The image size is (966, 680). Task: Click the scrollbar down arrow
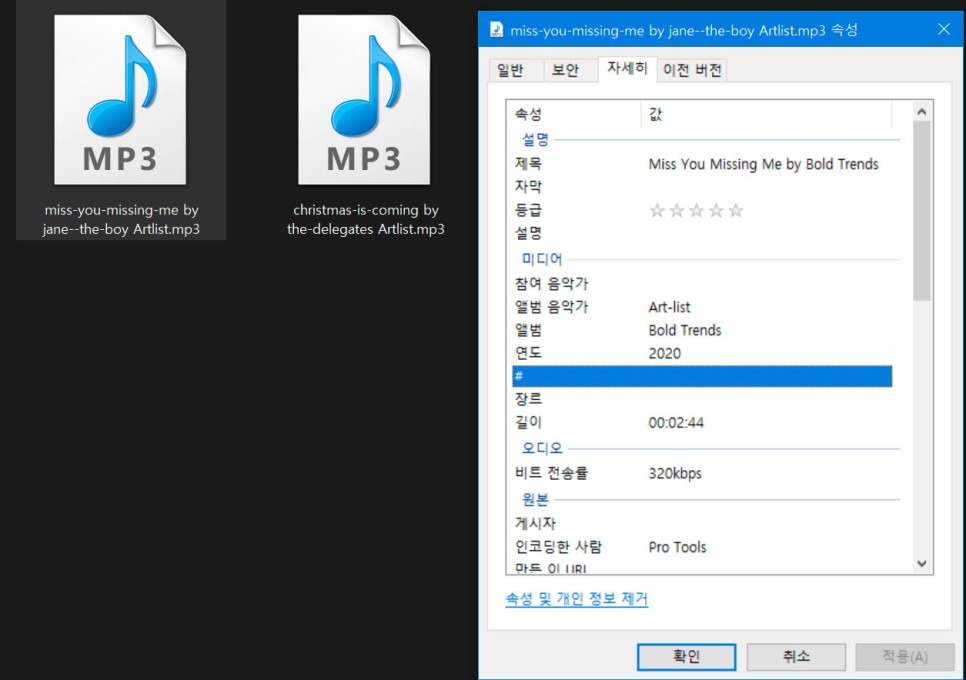click(x=921, y=563)
